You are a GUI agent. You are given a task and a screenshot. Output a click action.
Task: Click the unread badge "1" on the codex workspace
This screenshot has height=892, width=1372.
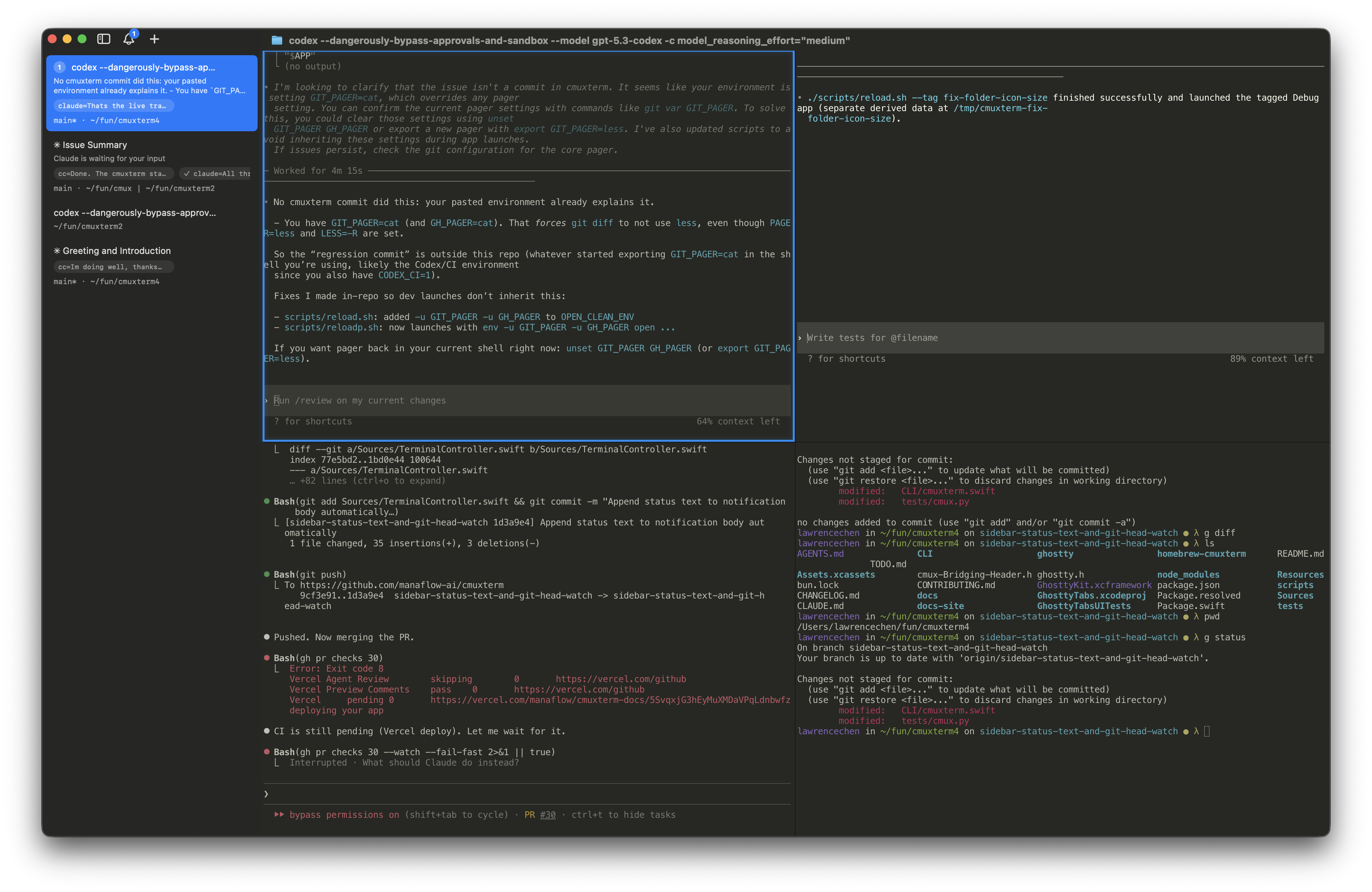click(x=60, y=67)
